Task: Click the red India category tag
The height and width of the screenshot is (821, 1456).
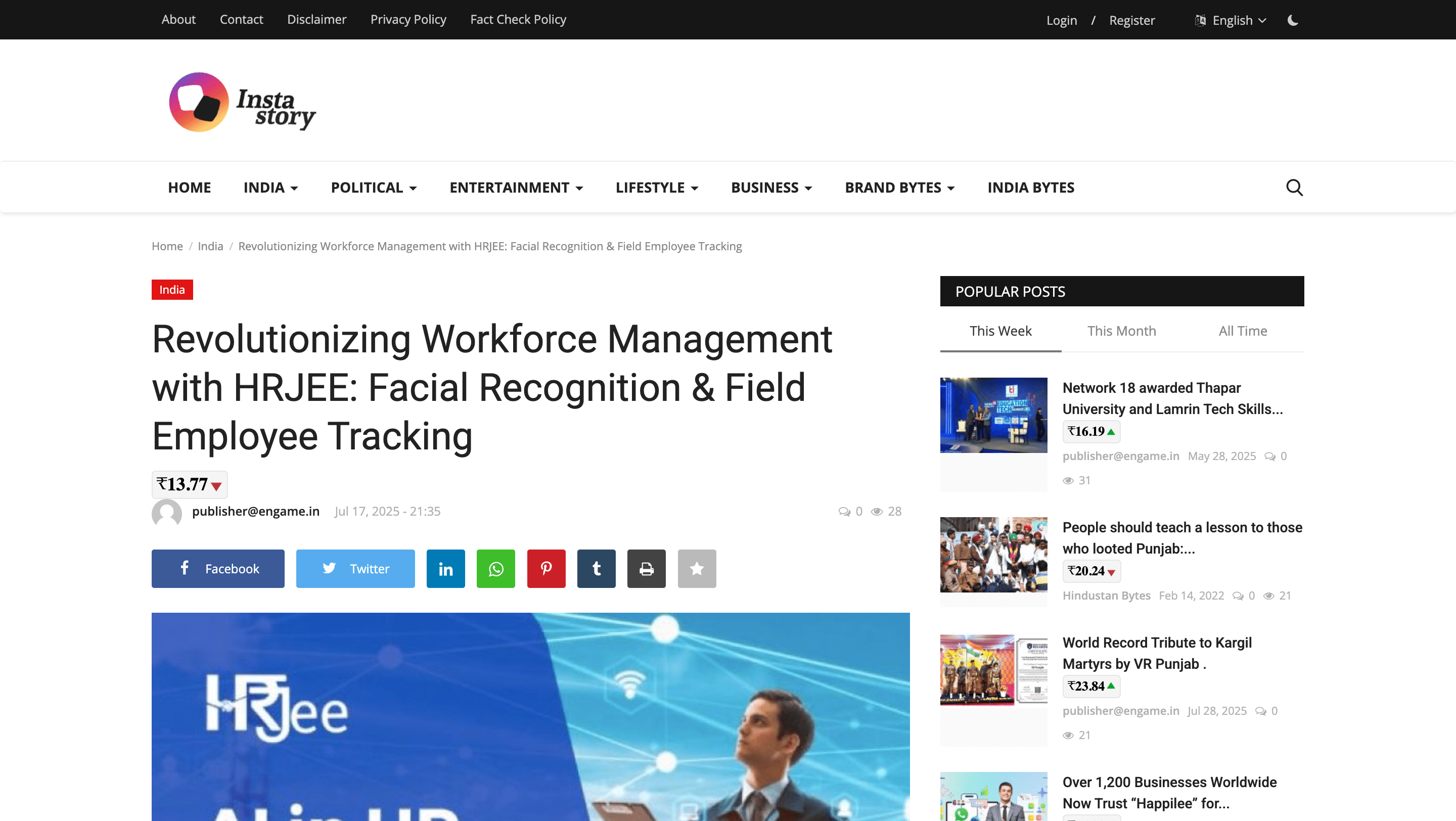Action: point(172,290)
